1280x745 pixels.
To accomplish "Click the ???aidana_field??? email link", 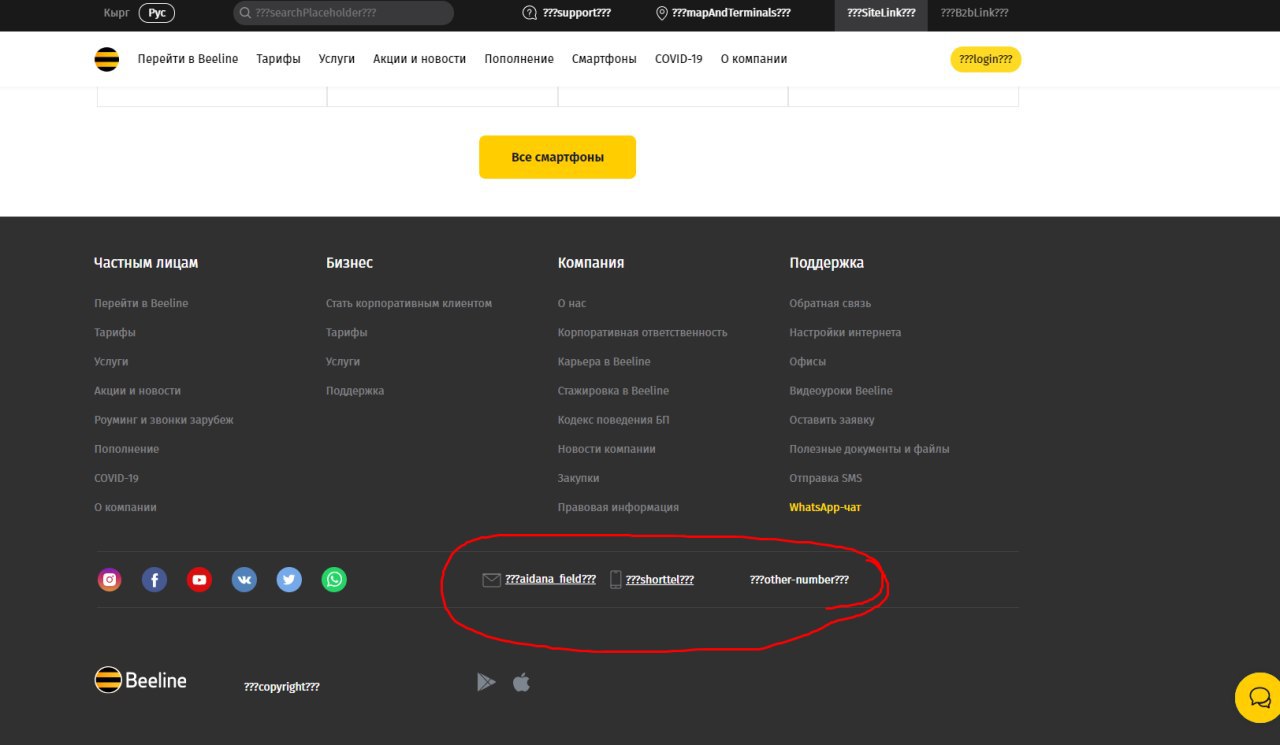I will [x=551, y=579].
